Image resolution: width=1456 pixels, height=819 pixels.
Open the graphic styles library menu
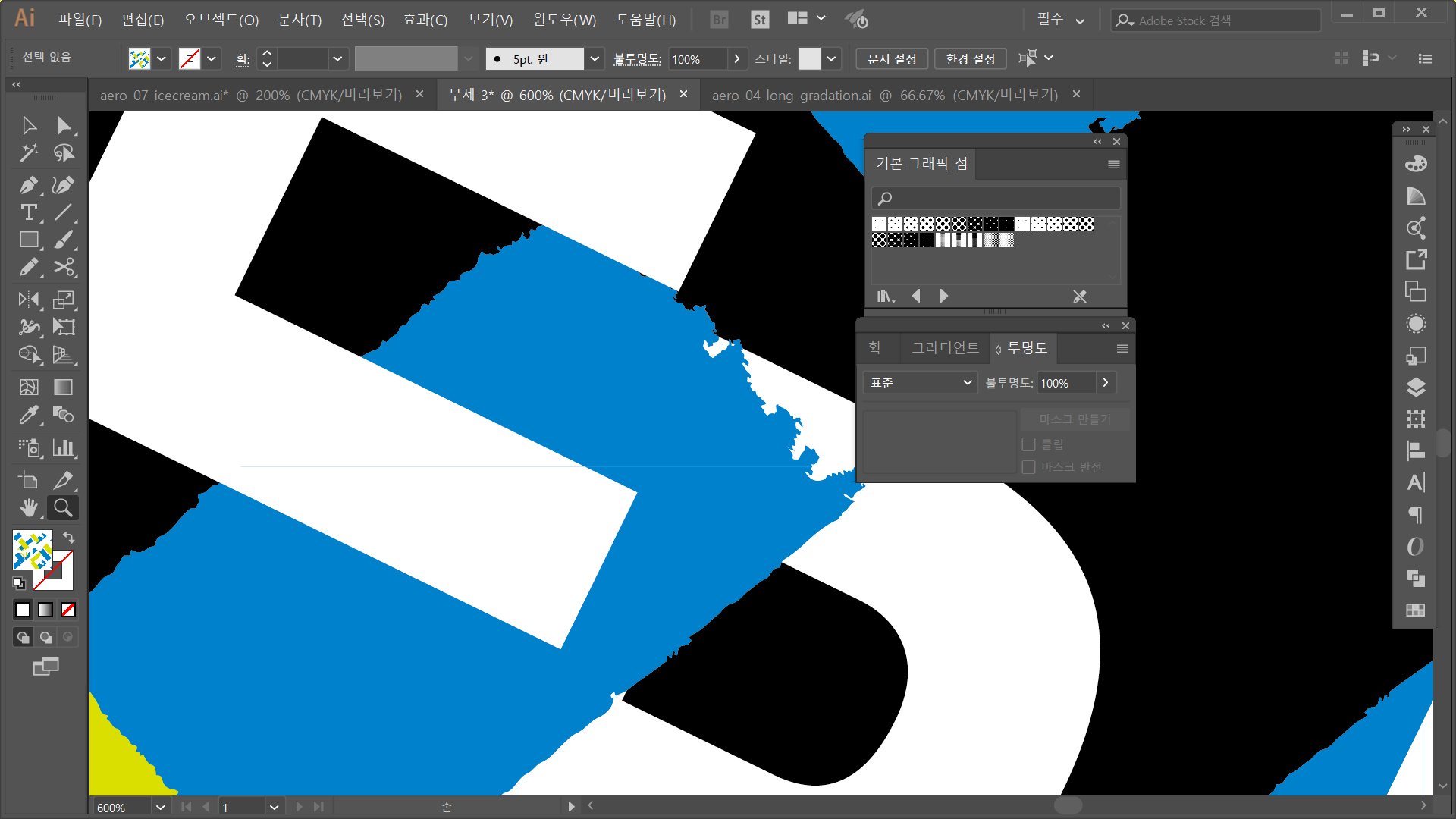(886, 296)
